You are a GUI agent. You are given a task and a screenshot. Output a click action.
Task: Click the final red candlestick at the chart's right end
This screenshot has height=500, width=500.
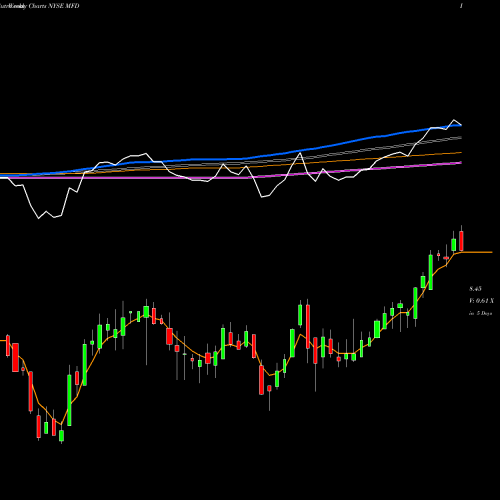click(461, 241)
